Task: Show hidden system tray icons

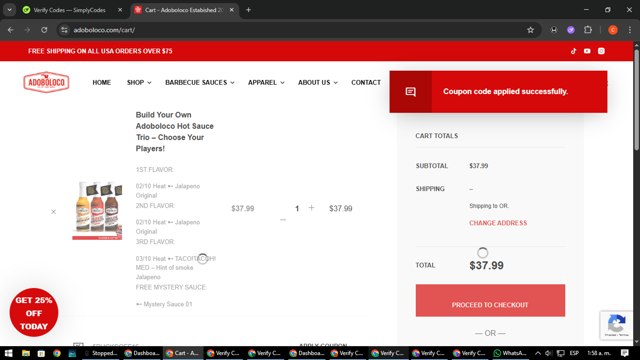Action: click(538, 353)
